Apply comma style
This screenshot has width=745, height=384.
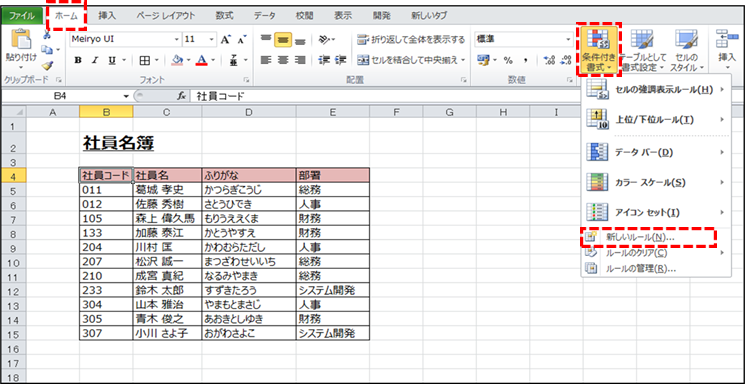[525, 60]
